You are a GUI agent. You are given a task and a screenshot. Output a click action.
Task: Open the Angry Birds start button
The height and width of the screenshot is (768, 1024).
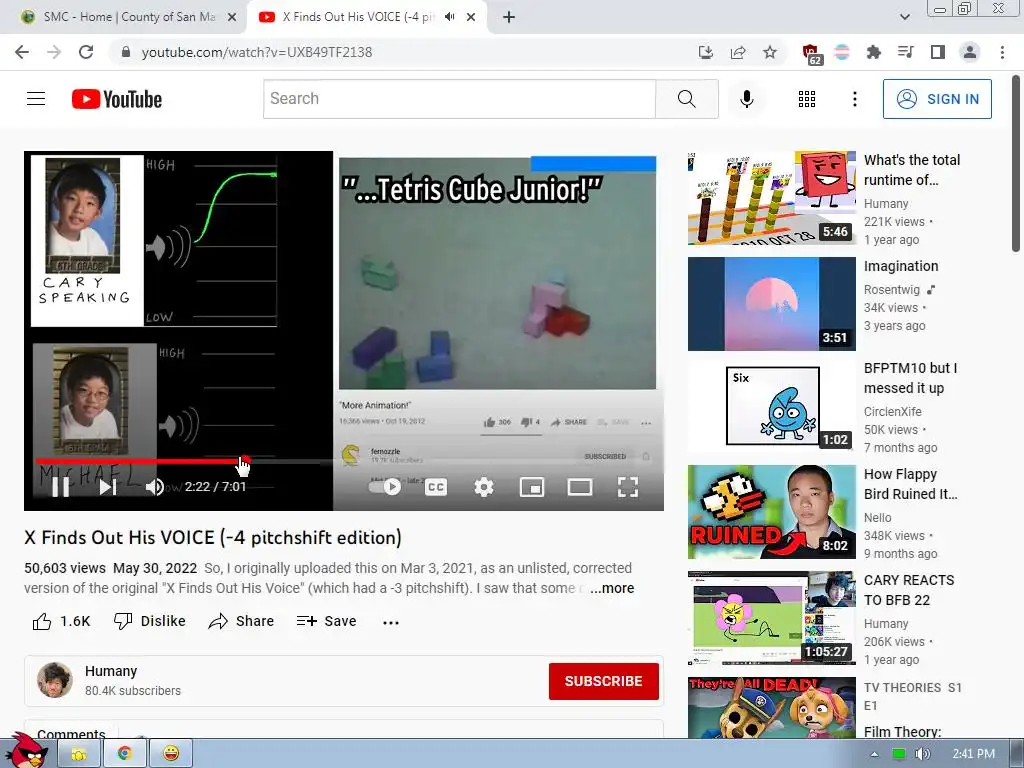pos(27,751)
